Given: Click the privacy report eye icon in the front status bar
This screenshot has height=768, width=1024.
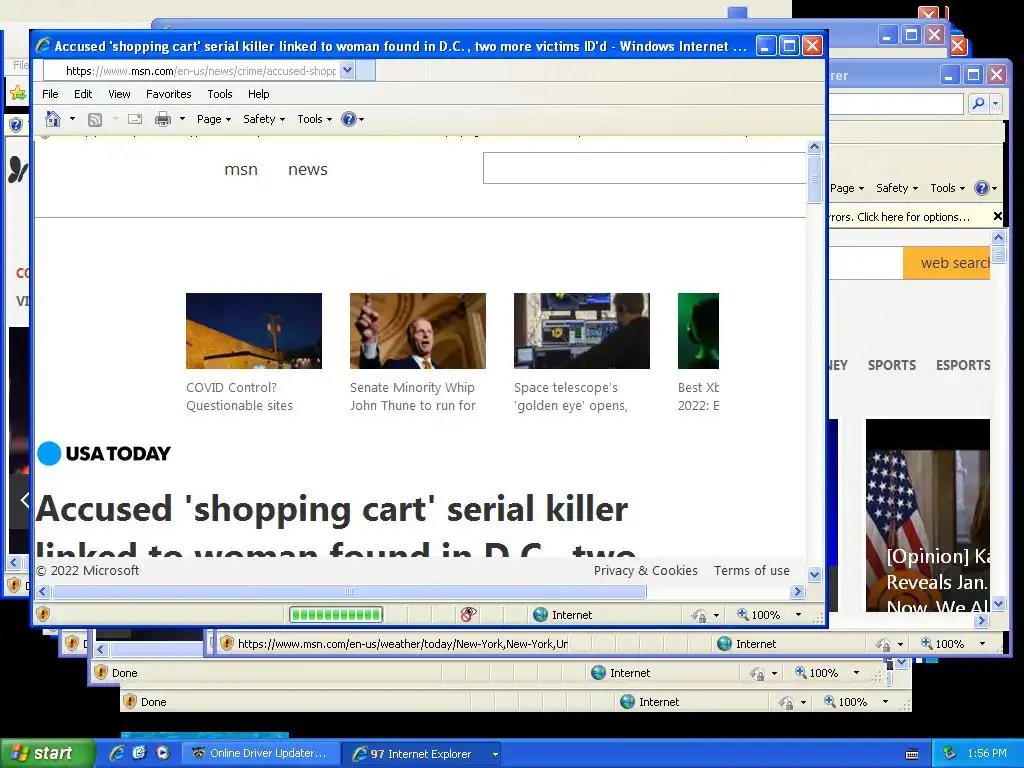Looking at the screenshot, I should pos(468,614).
